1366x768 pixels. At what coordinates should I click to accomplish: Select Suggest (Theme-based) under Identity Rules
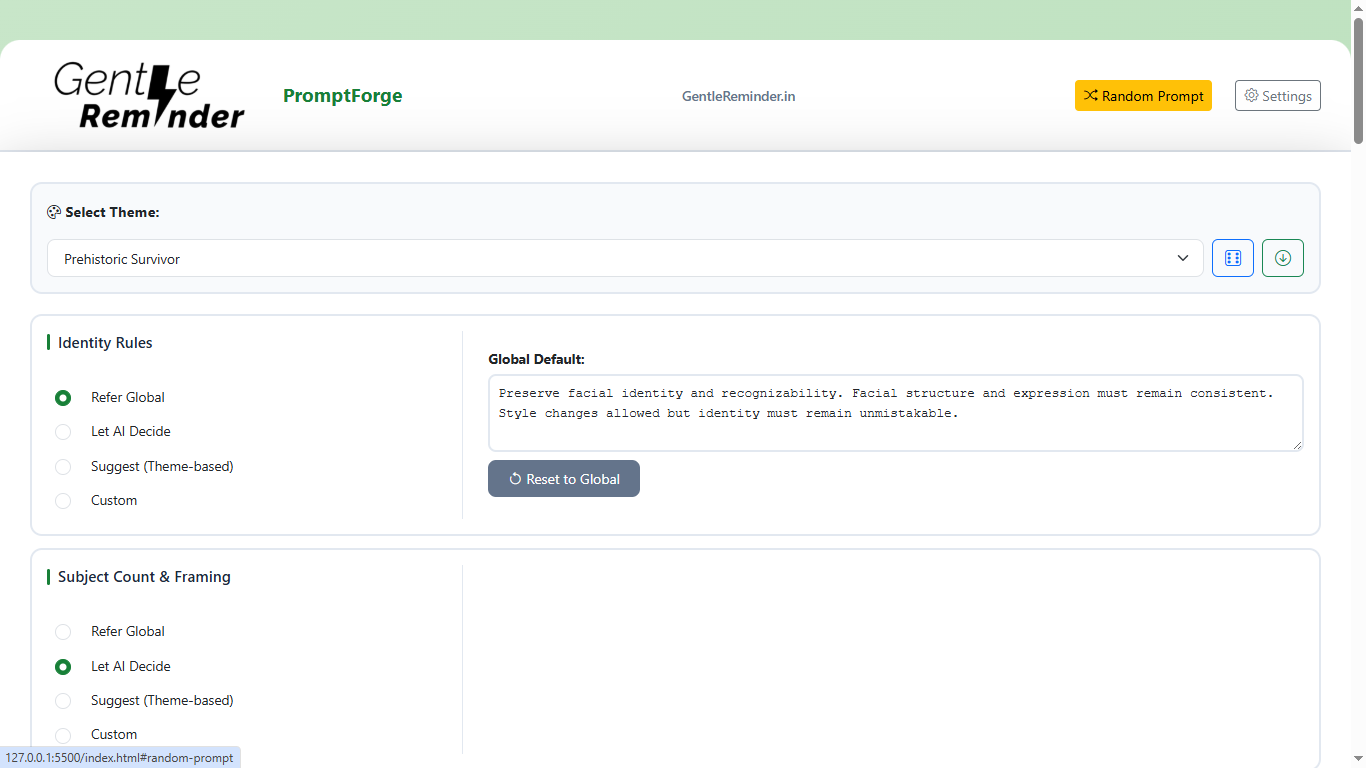point(63,466)
